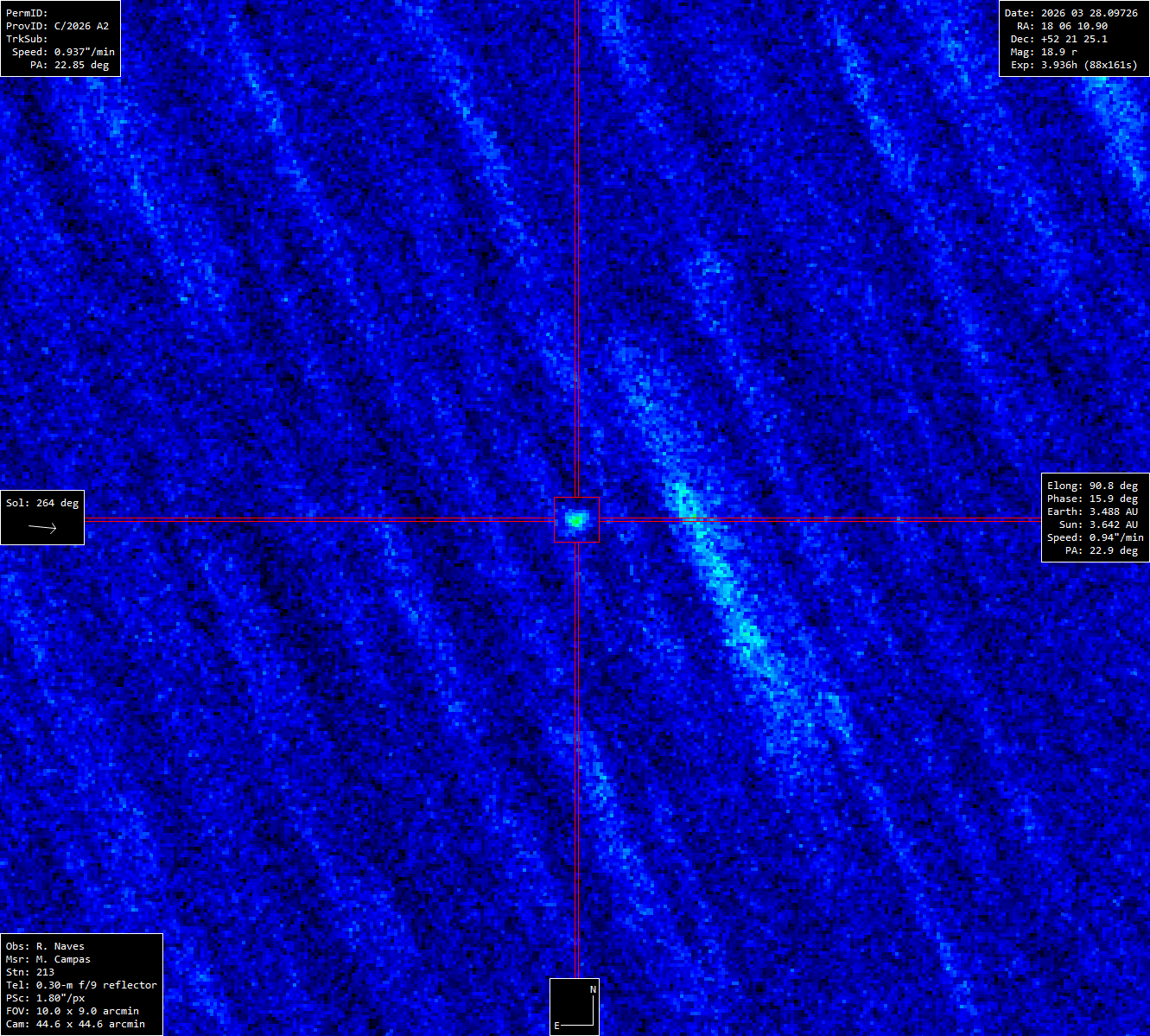
Task: Click the Tel 0.30-m f/9 reflector line
Action: [81, 985]
